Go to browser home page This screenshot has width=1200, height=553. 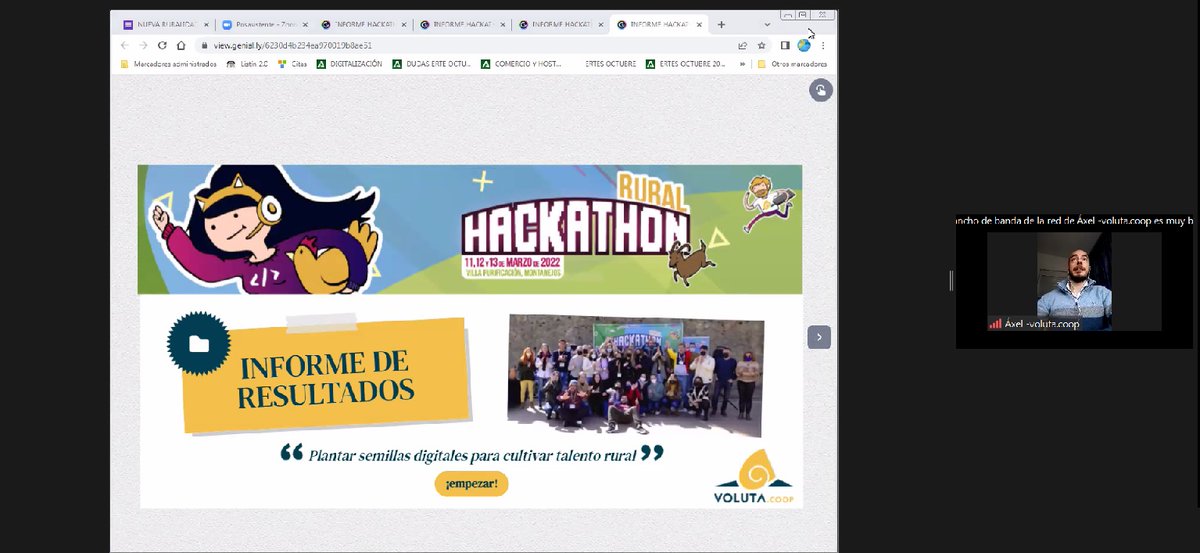tap(181, 45)
